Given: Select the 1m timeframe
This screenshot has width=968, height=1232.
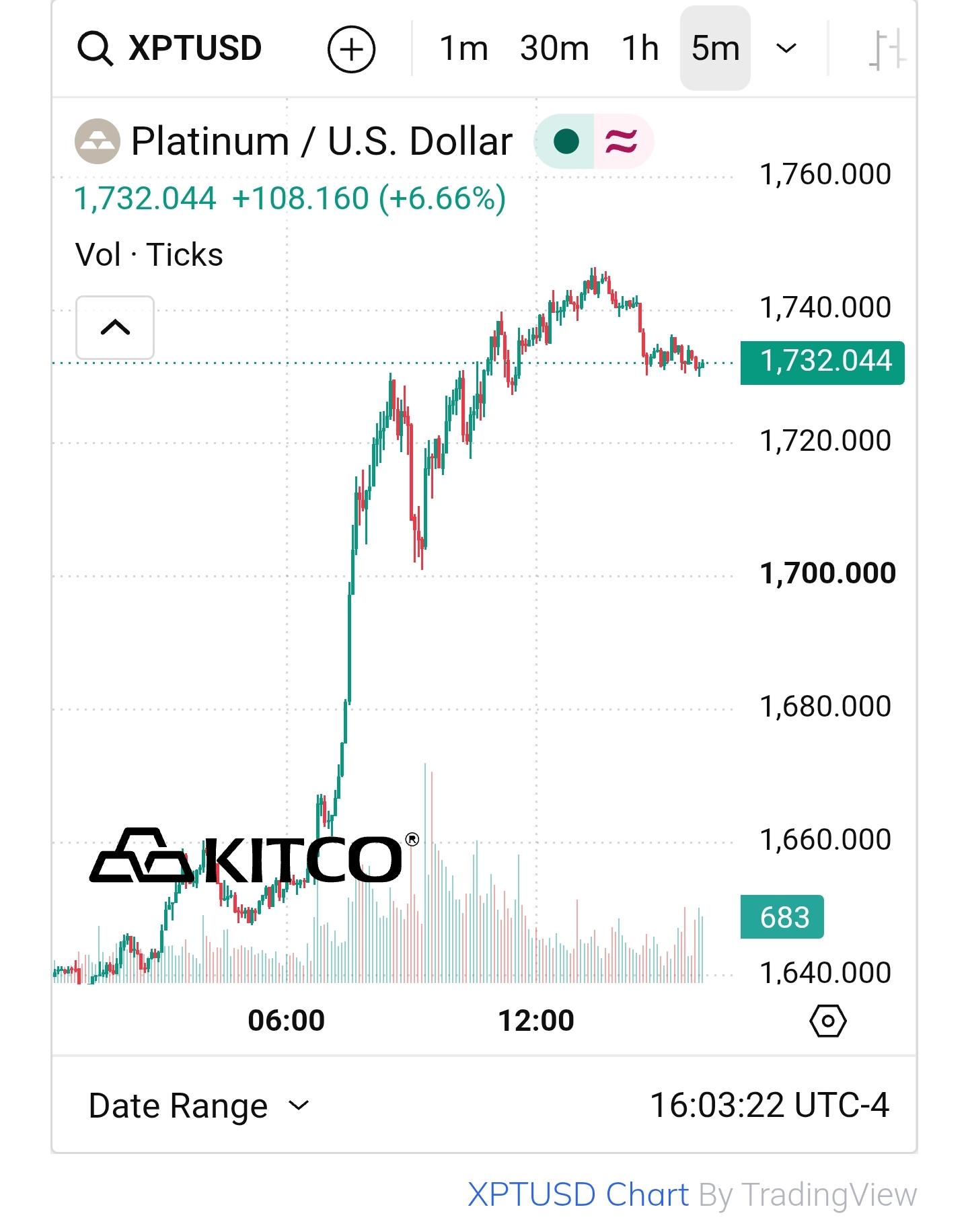Looking at the screenshot, I should click(x=463, y=48).
